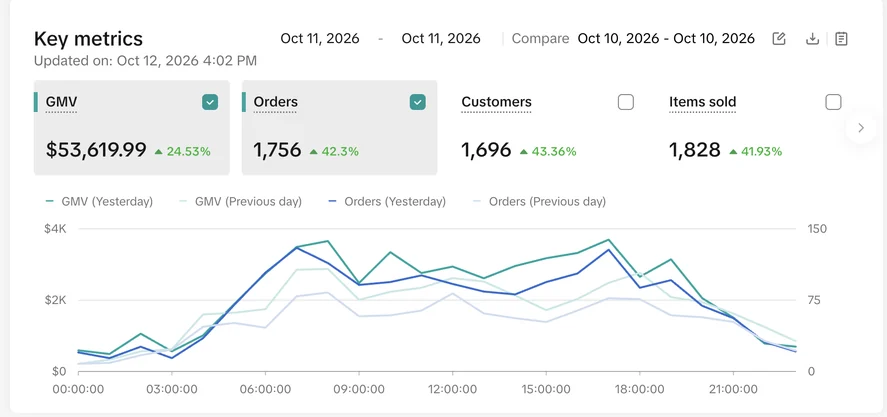887x417 pixels.
Task: Click the 1,756 orders value
Action: (x=277, y=150)
